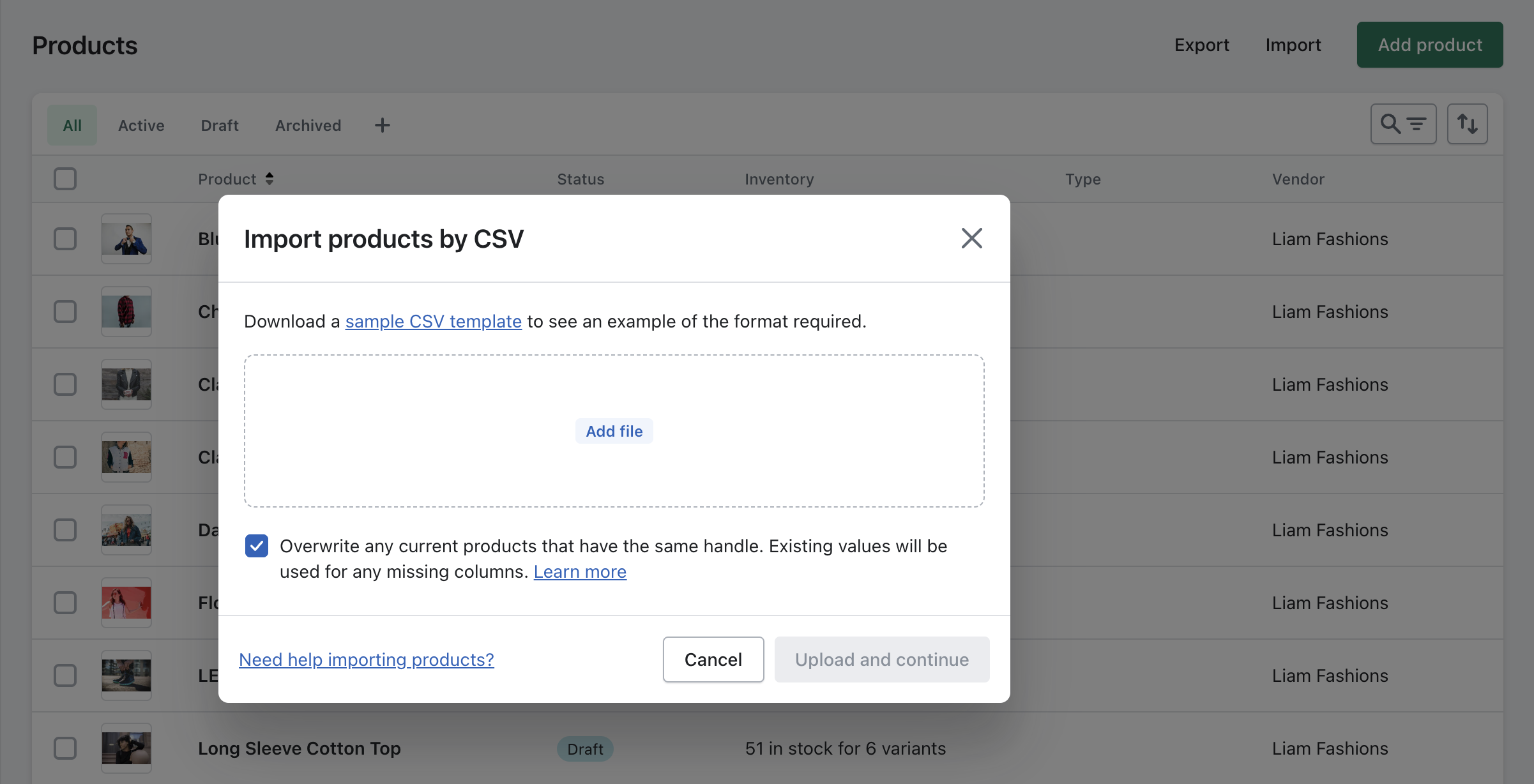Click the Add new tab plus icon

(380, 125)
